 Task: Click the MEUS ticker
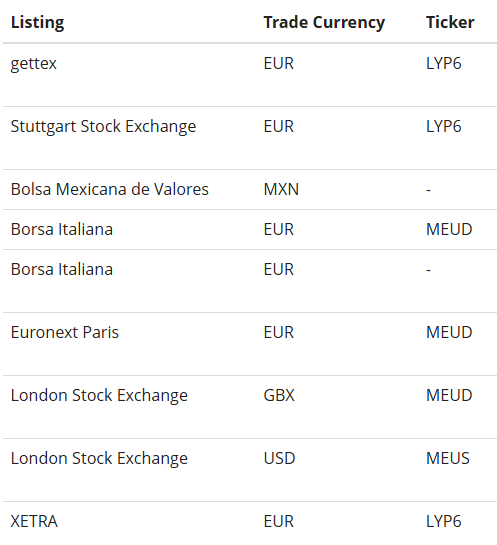(x=448, y=458)
